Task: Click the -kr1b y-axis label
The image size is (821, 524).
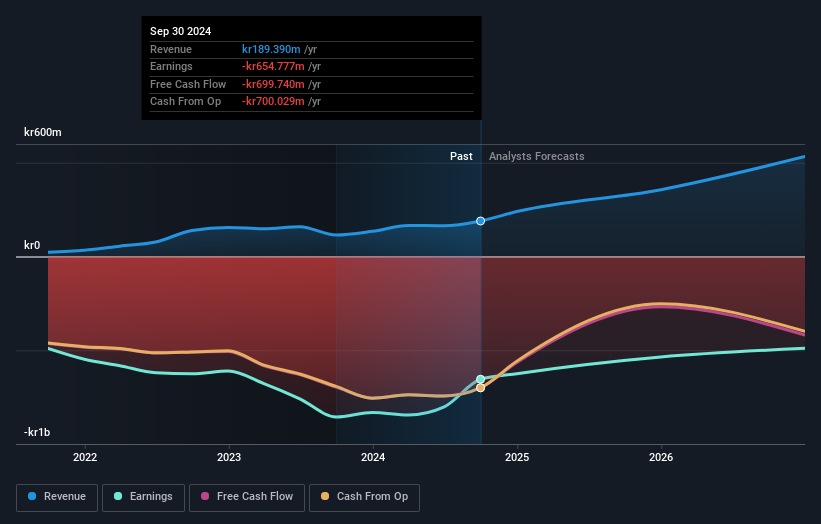Action: click(x=37, y=432)
